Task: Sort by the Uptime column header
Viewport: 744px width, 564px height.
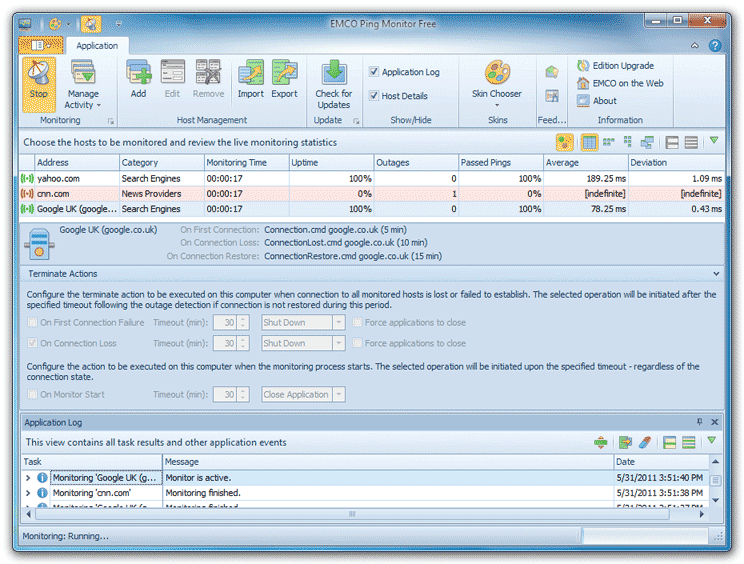Action: (332, 162)
